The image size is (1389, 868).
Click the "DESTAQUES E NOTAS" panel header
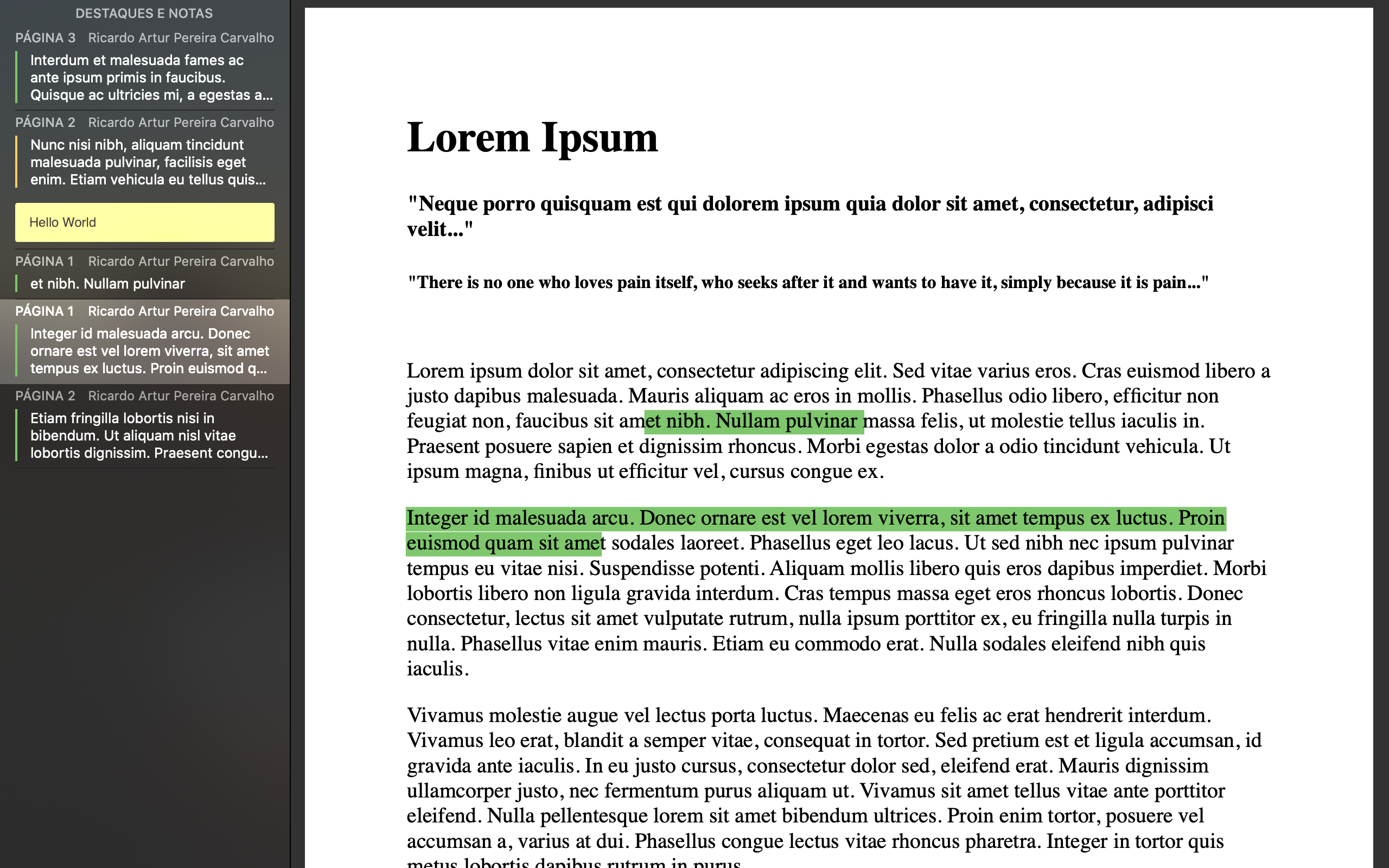pos(144,13)
